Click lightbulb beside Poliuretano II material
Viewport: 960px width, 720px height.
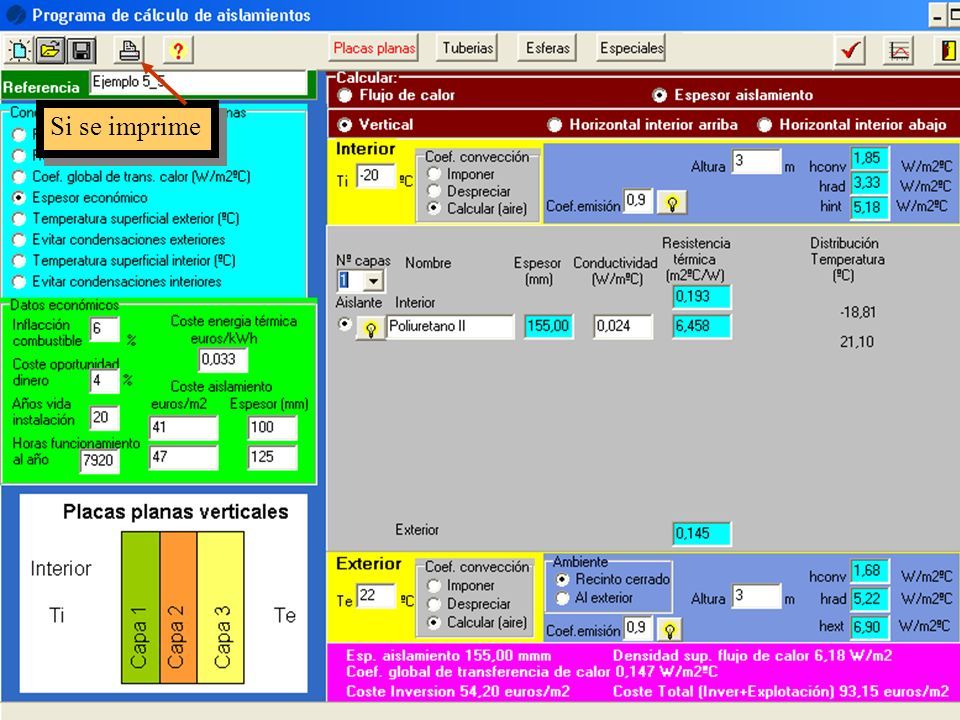370,329
